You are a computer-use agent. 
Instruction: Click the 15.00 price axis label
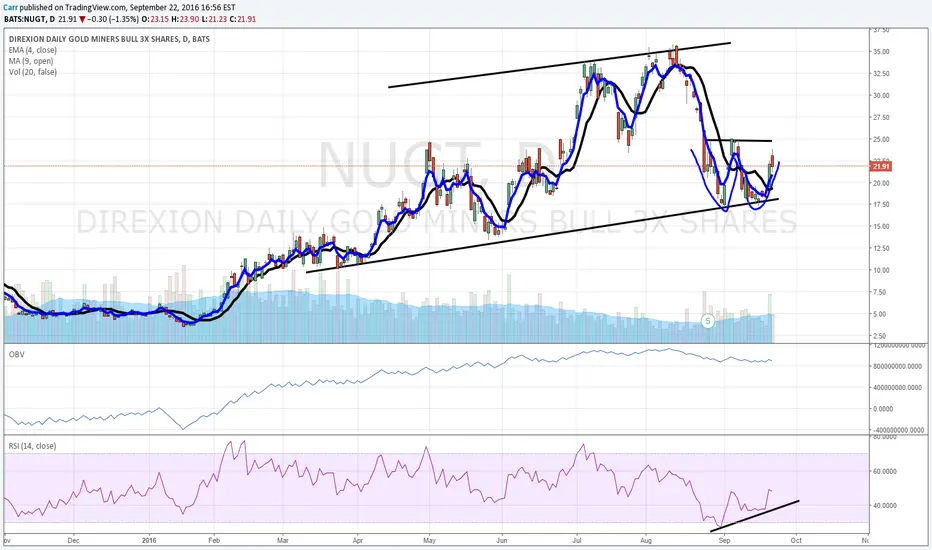click(881, 227)
